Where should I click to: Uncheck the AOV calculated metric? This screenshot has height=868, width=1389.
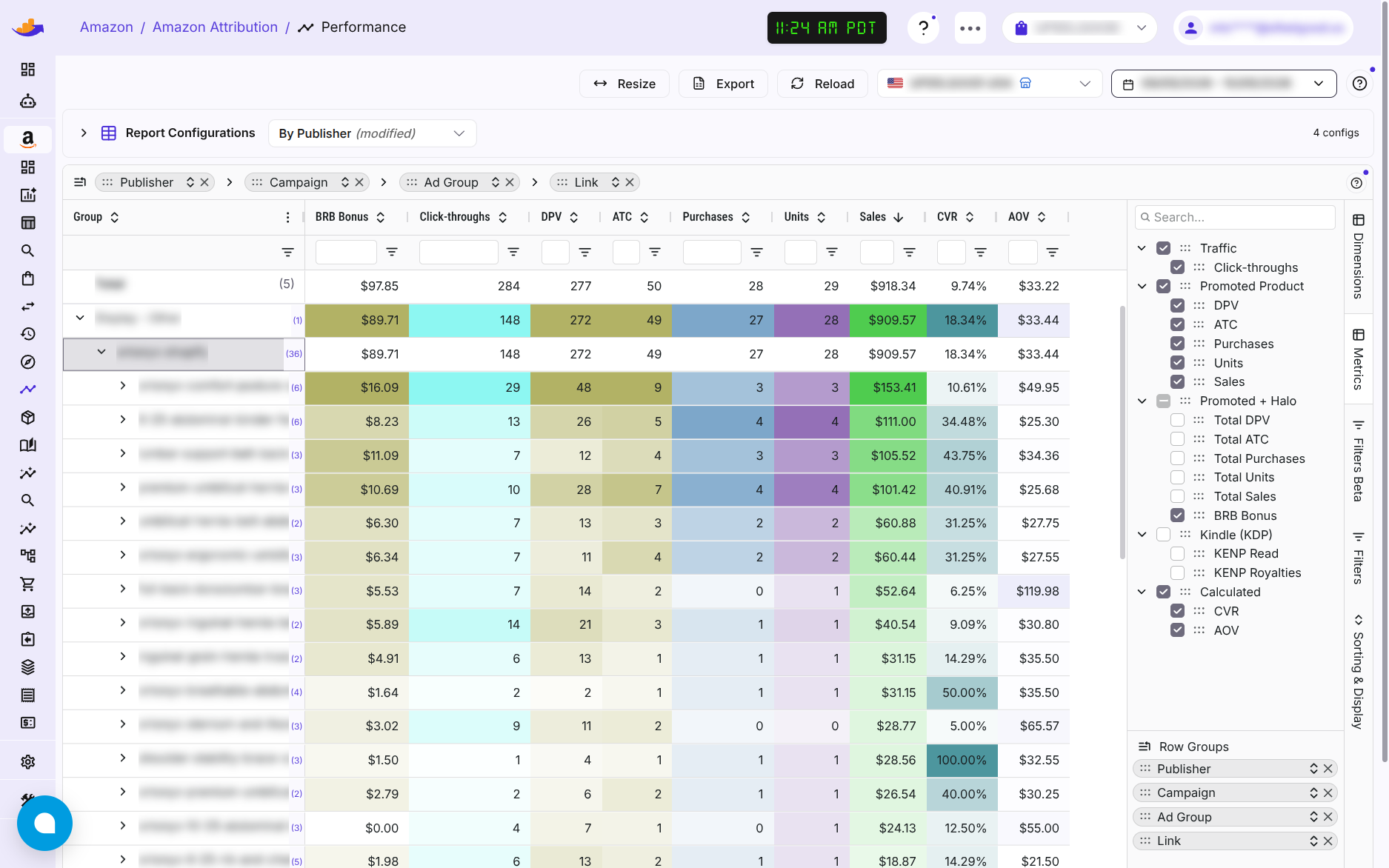tap(1177, 630)
